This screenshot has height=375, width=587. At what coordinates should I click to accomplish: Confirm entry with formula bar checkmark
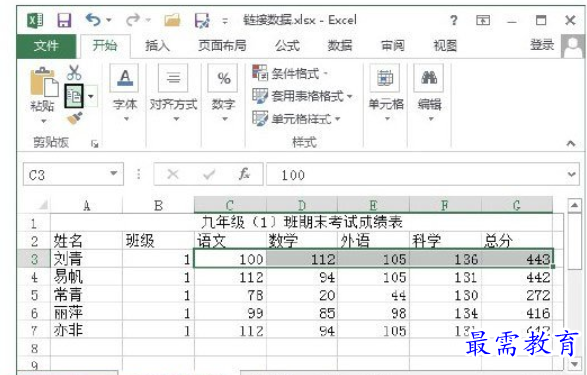pos(209,174)
